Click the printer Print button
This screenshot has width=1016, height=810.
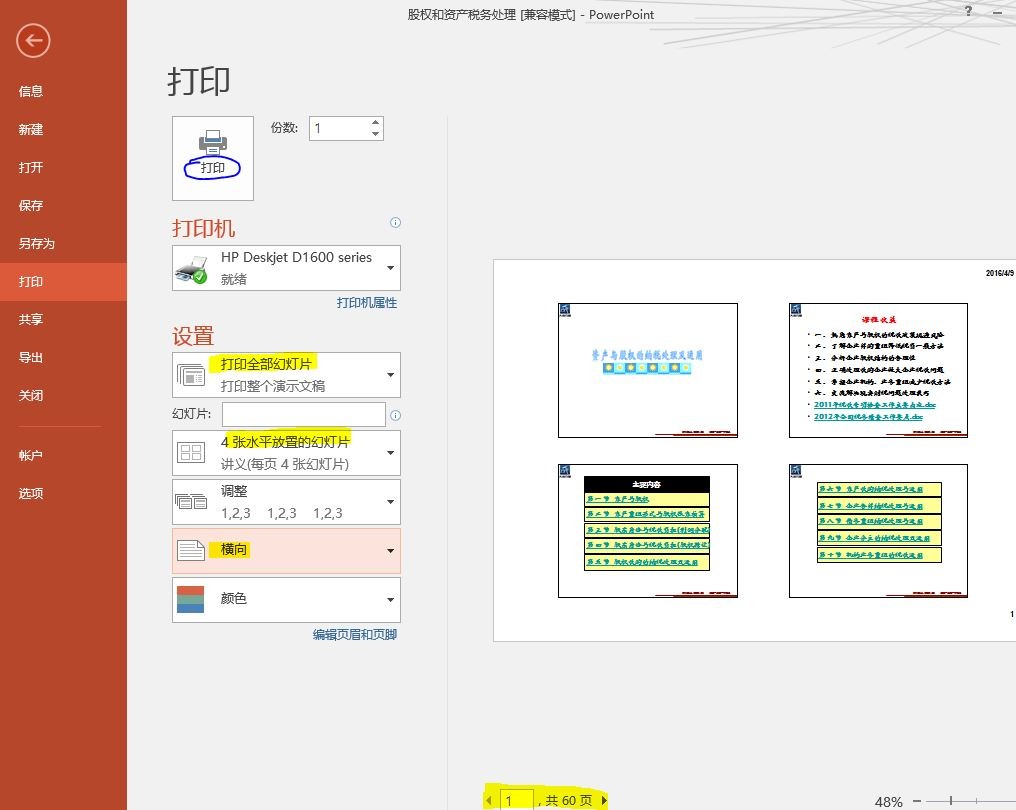[213, 158]
